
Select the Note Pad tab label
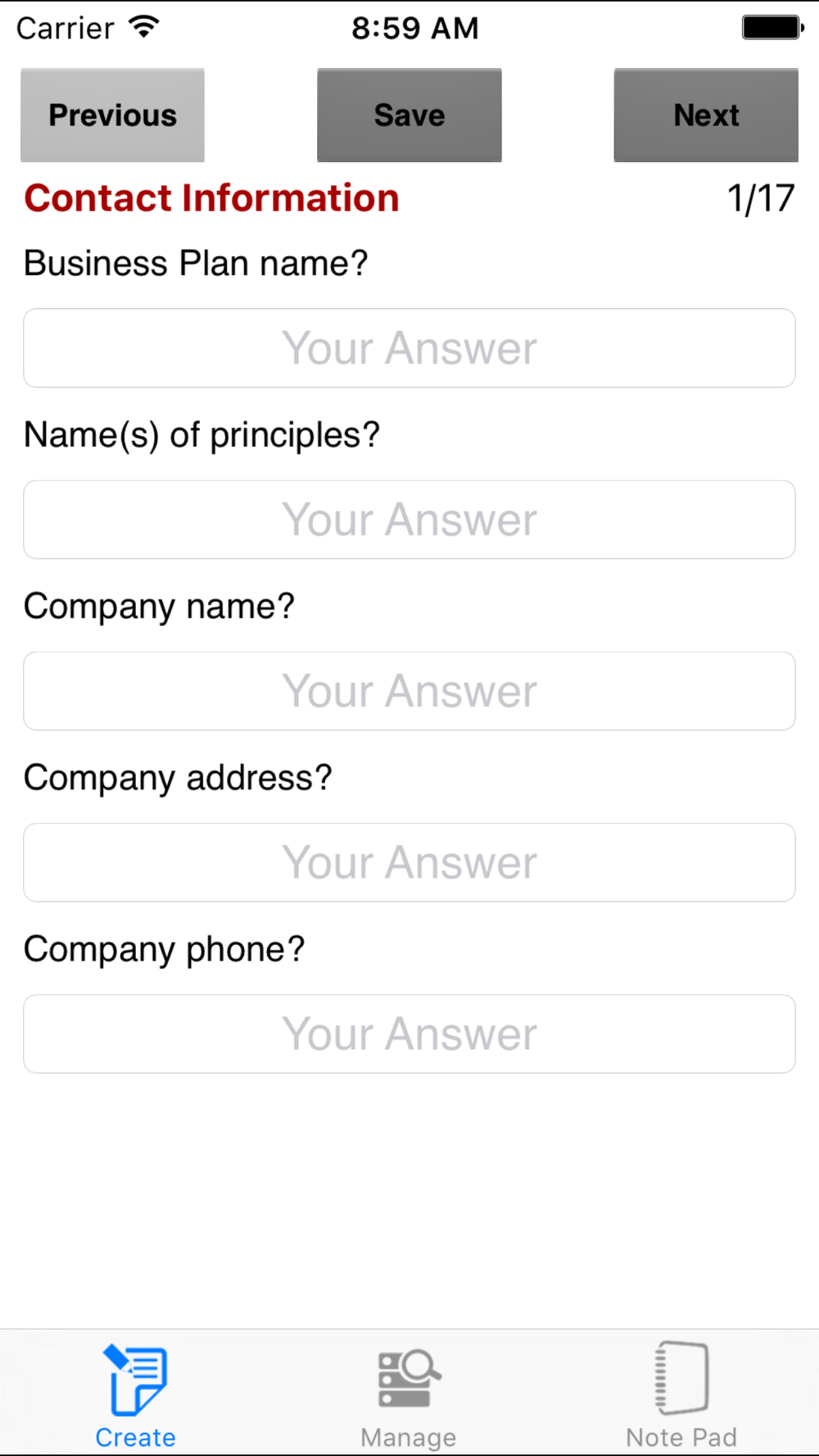681,1437
